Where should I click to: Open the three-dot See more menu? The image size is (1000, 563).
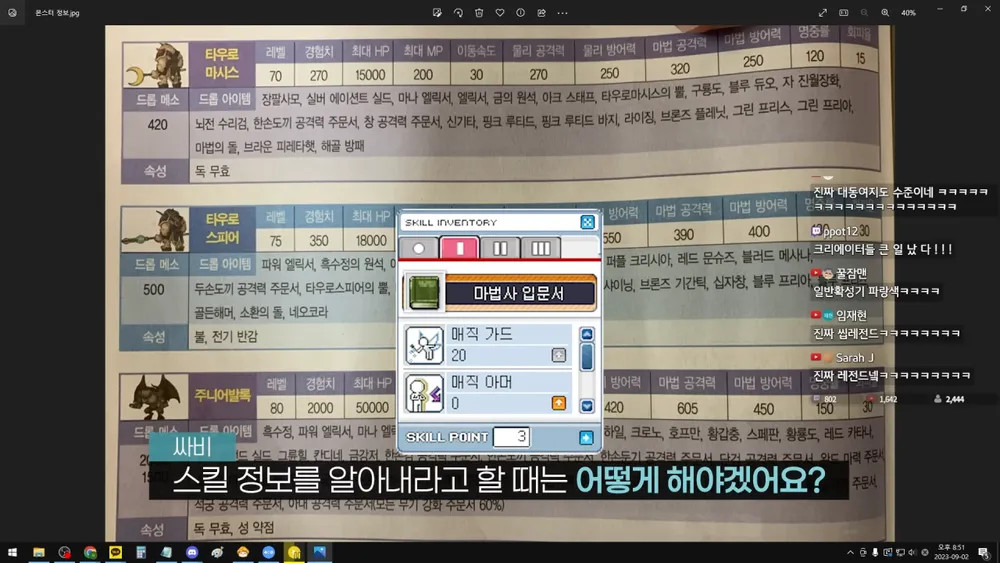pos(562,13)
